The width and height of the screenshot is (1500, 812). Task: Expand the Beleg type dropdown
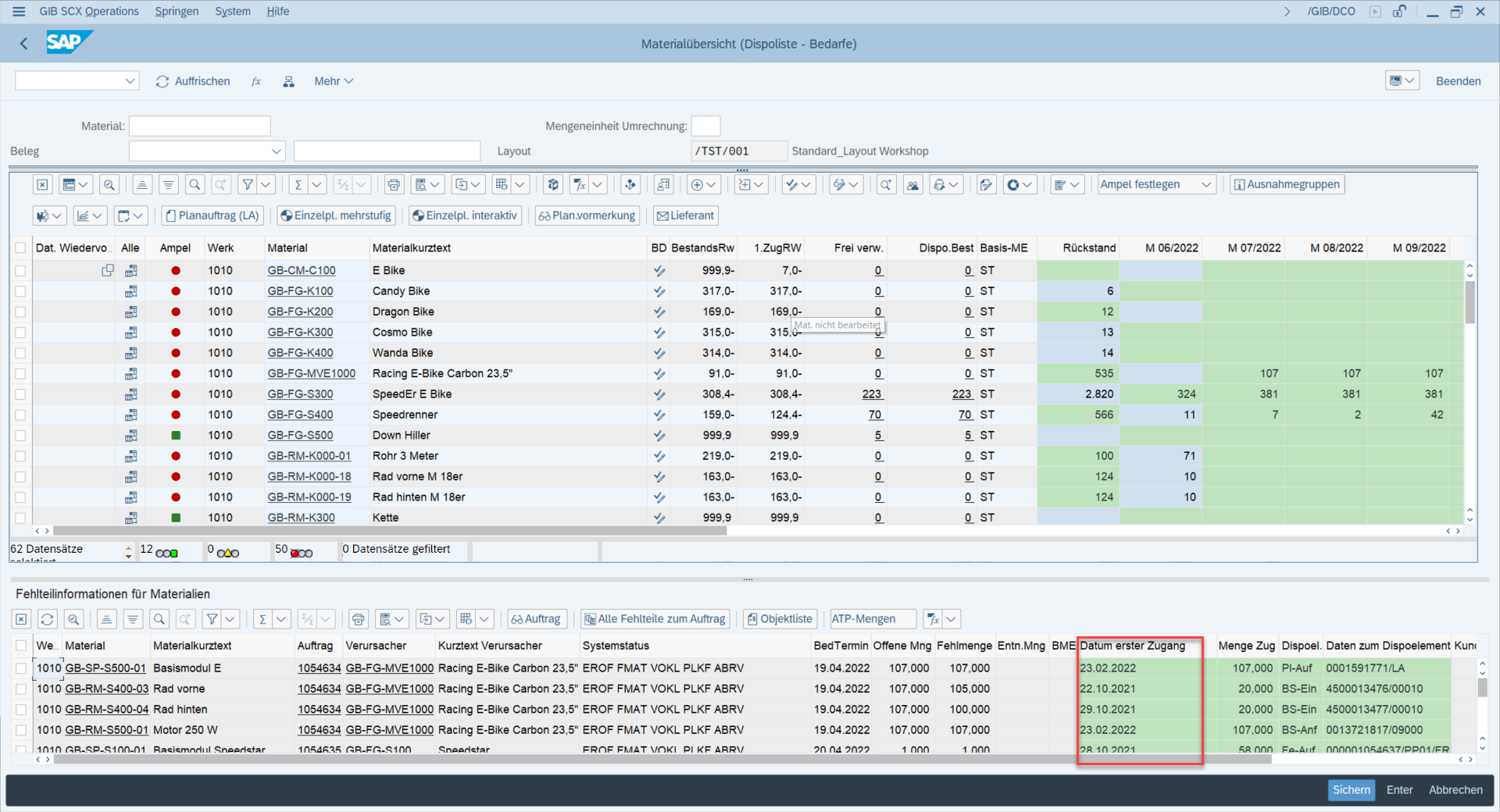276,151
